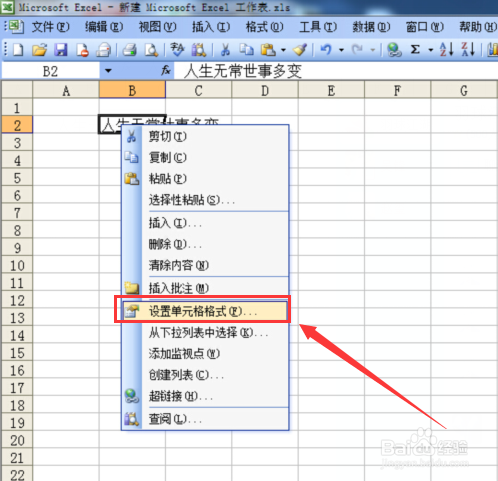
Task: Open the 插入 menu
Action: [211, 27]
